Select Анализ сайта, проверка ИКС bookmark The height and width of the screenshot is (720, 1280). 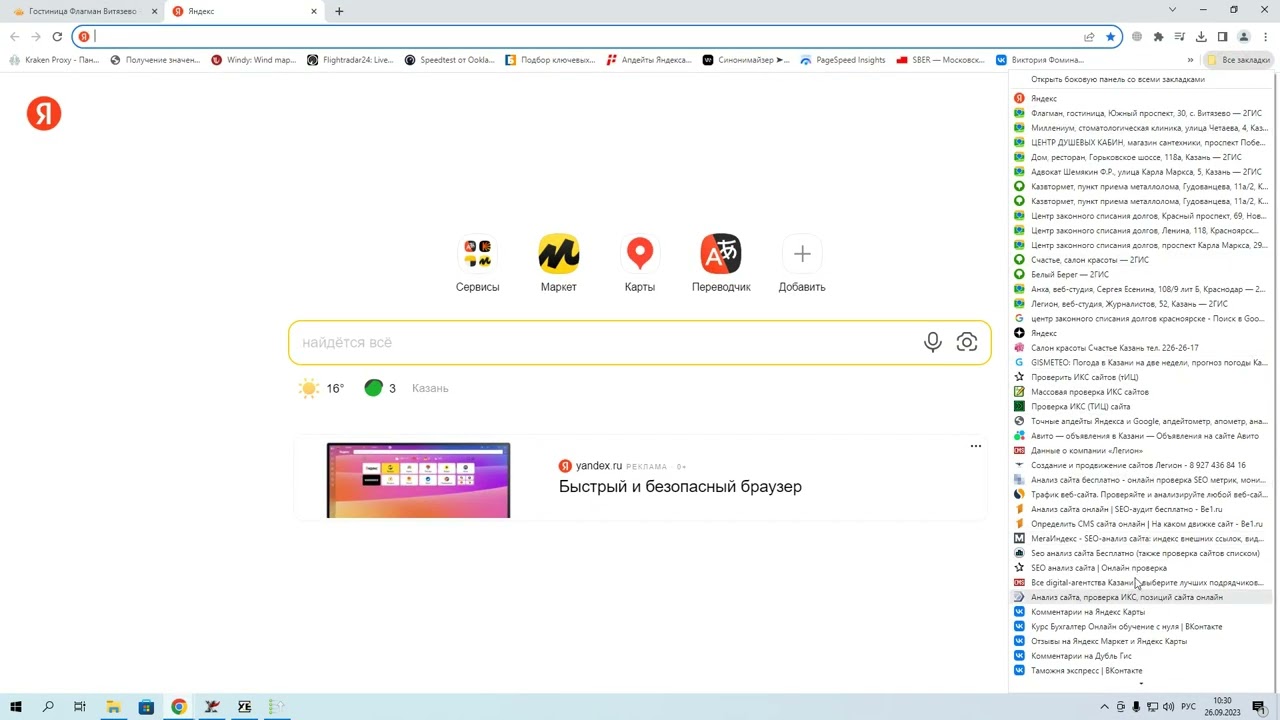point(1141,597)
